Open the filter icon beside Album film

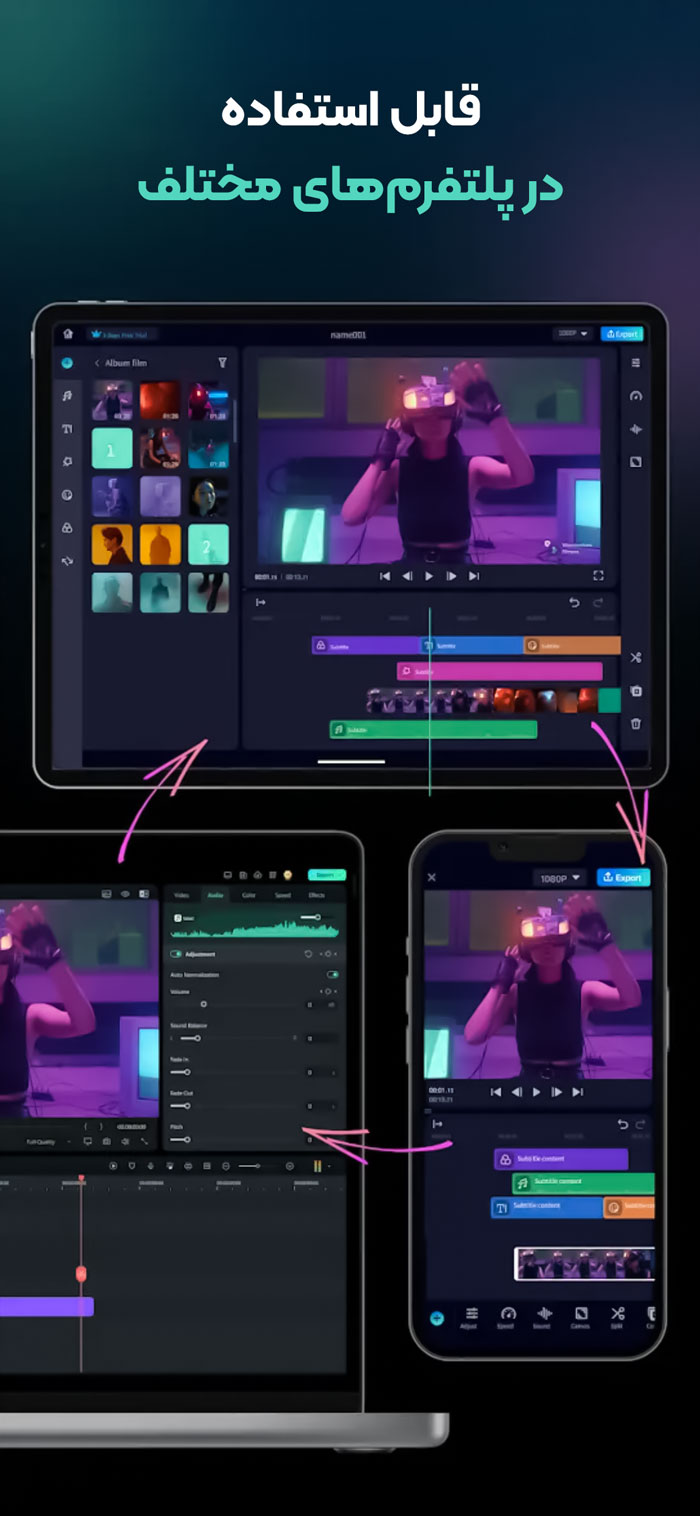click(222, 363)
